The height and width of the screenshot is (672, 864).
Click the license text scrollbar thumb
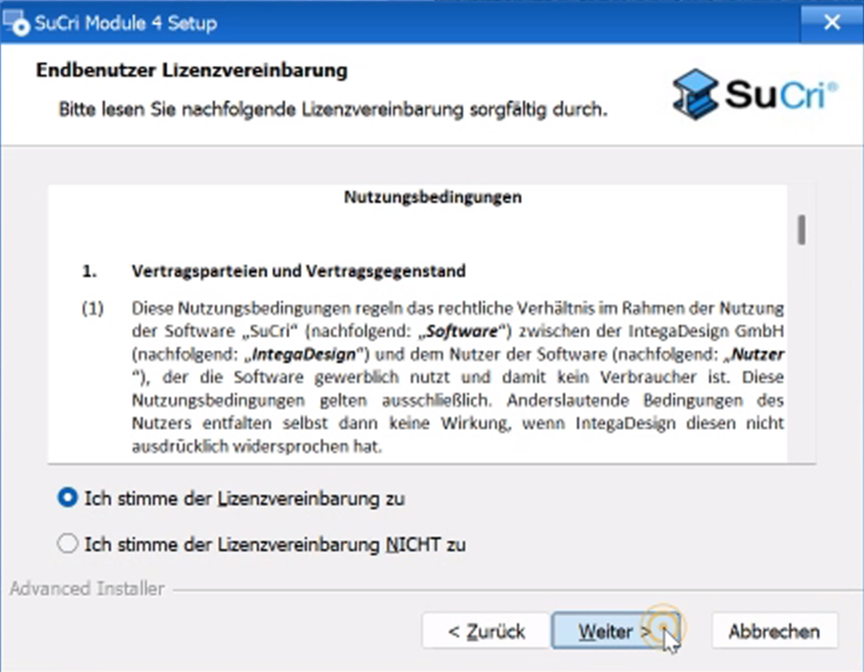(x=801, y=230)
